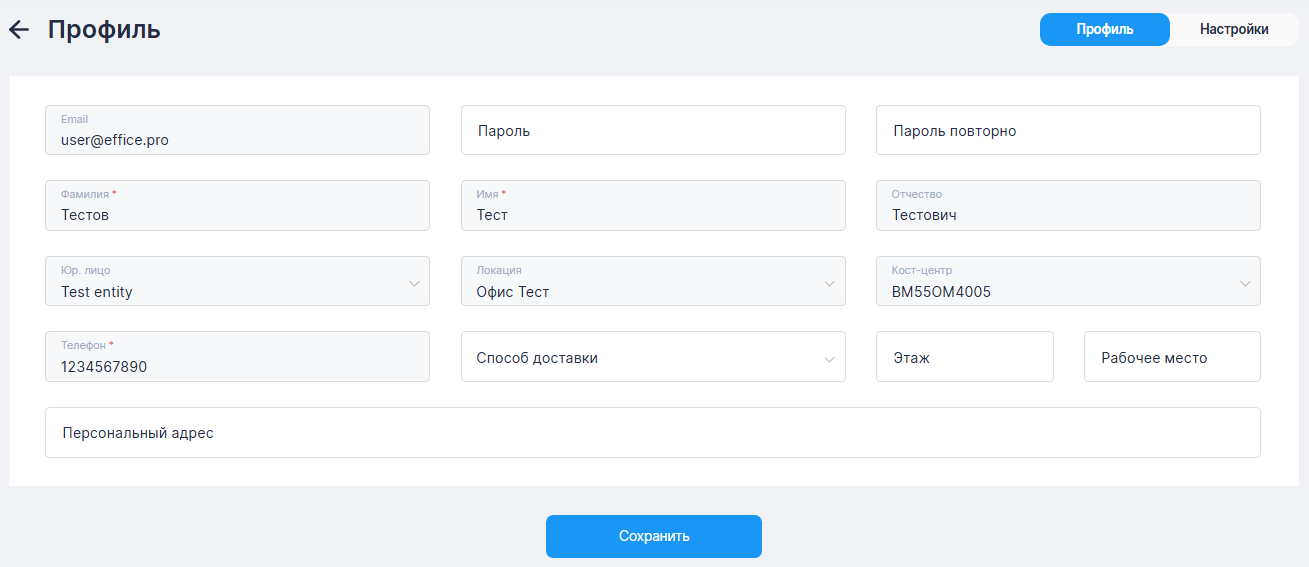This screenshot has width=1309, height=567.
Task: Switch to the Настройки tab
Action: (x=1234, y=30)
